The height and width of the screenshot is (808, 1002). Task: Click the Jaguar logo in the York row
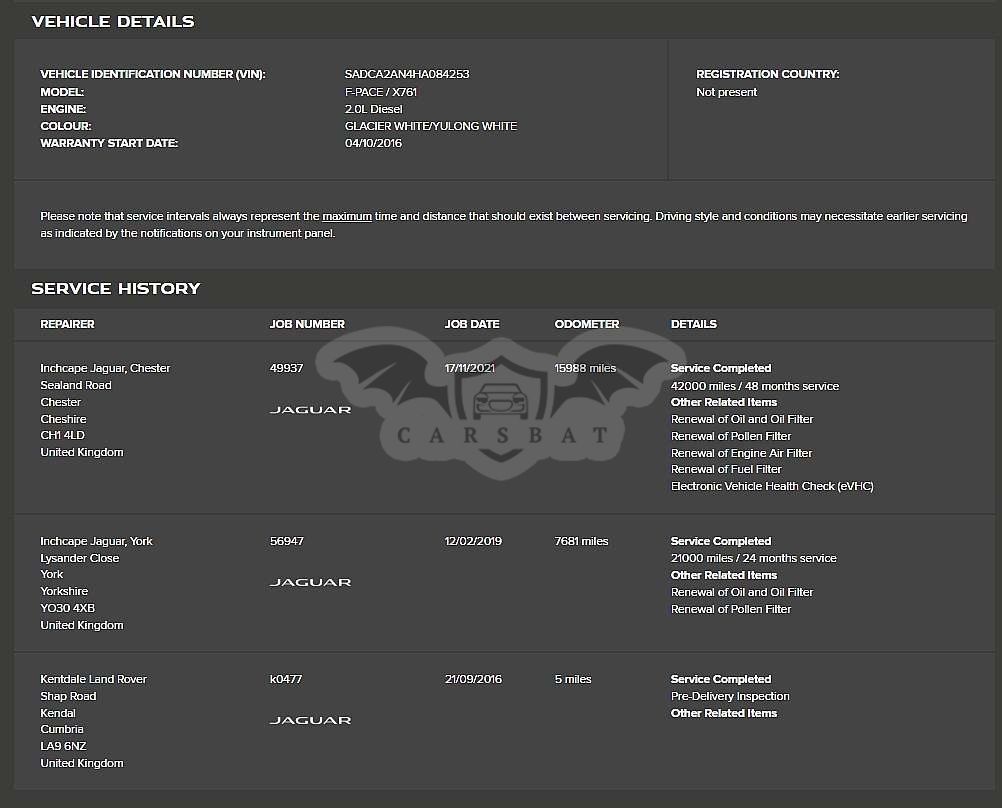coord(311,582)
